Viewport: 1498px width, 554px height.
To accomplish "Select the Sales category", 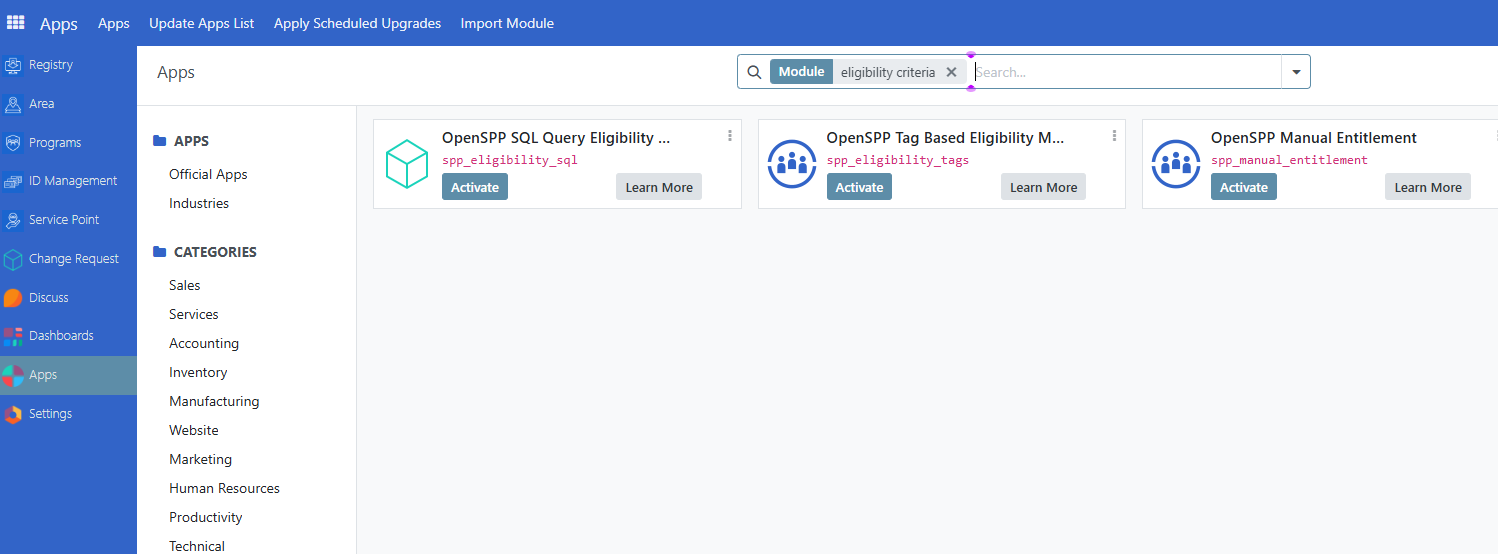I will (x=185, y=285).
